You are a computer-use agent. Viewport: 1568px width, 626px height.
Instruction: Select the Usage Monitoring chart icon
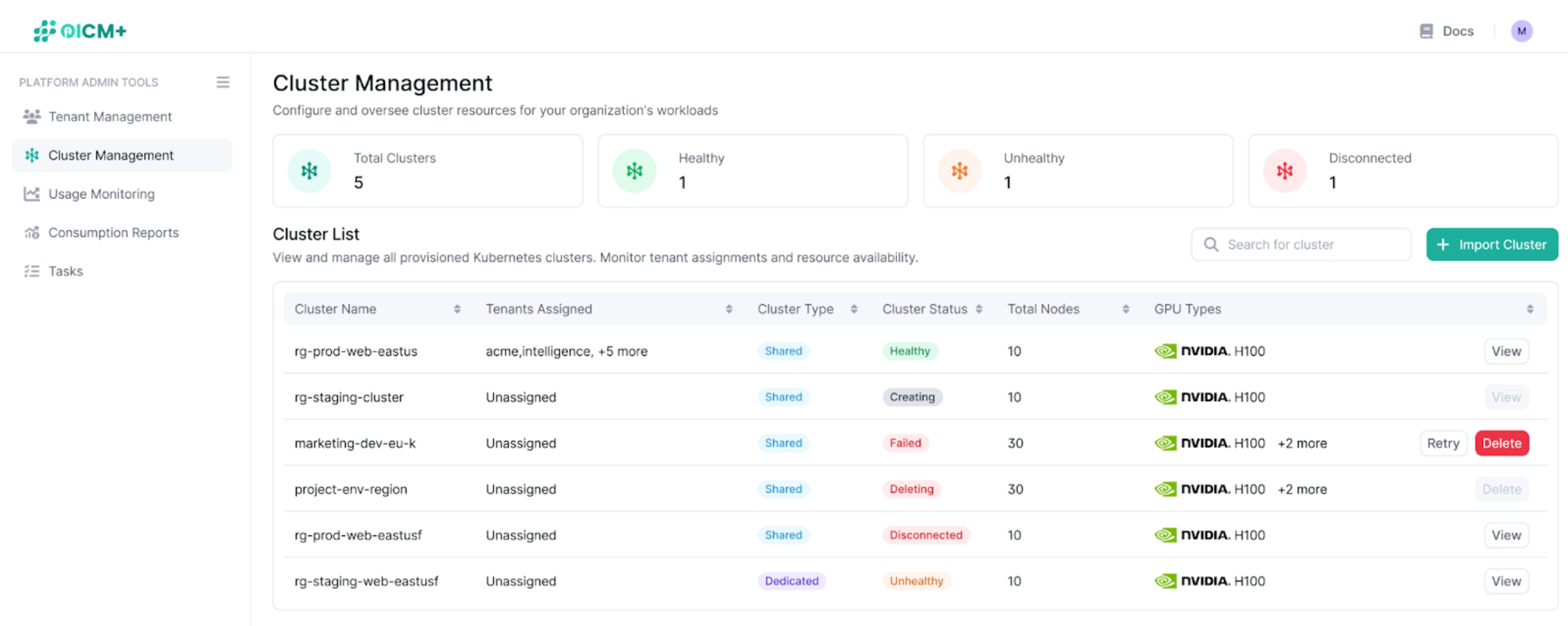coord(31,194)
